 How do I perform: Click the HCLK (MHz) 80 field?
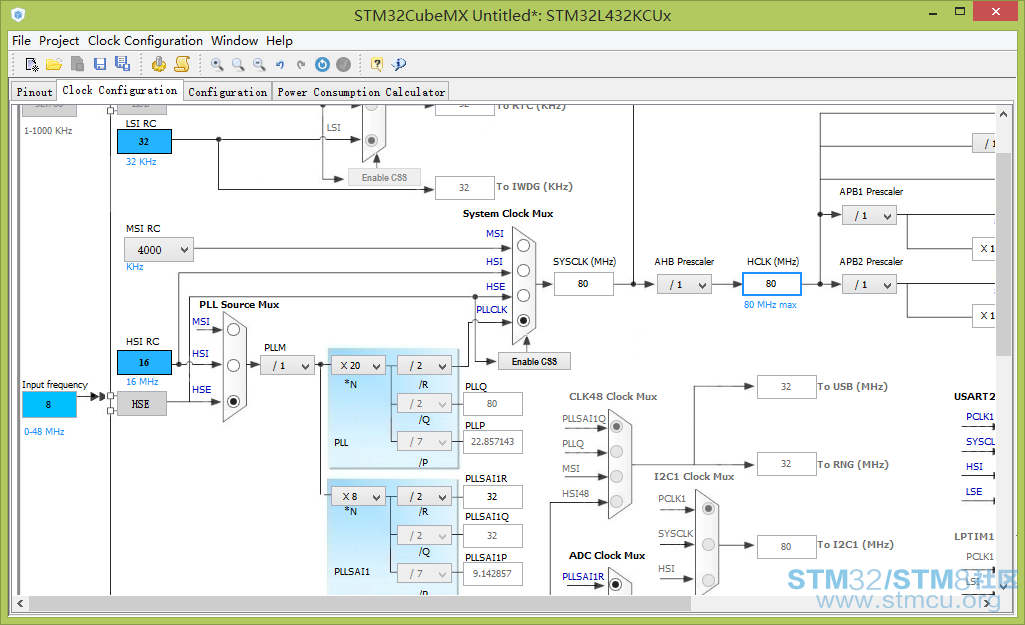(x=771, y=284)
